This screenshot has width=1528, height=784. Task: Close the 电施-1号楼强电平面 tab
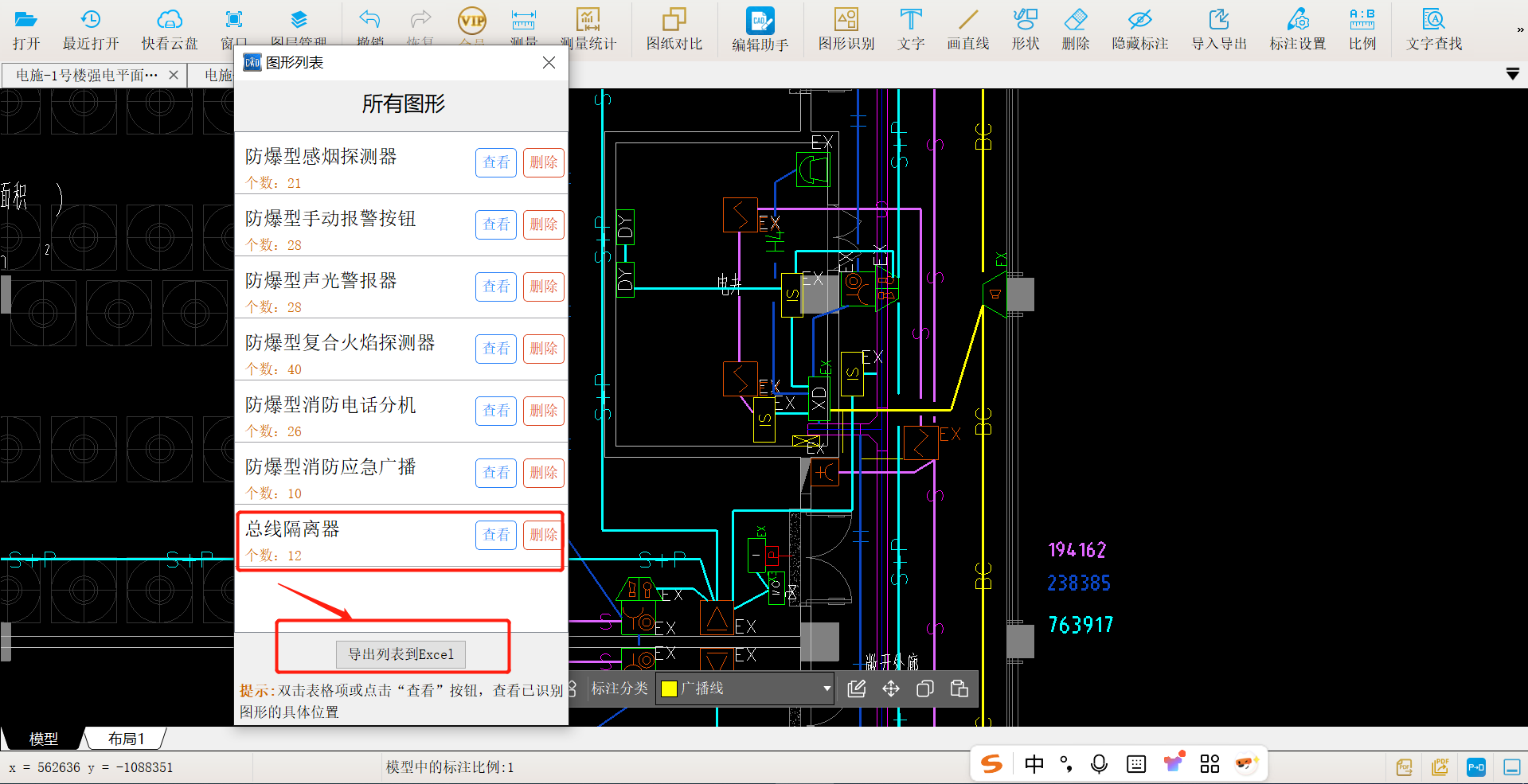(174, 75)
